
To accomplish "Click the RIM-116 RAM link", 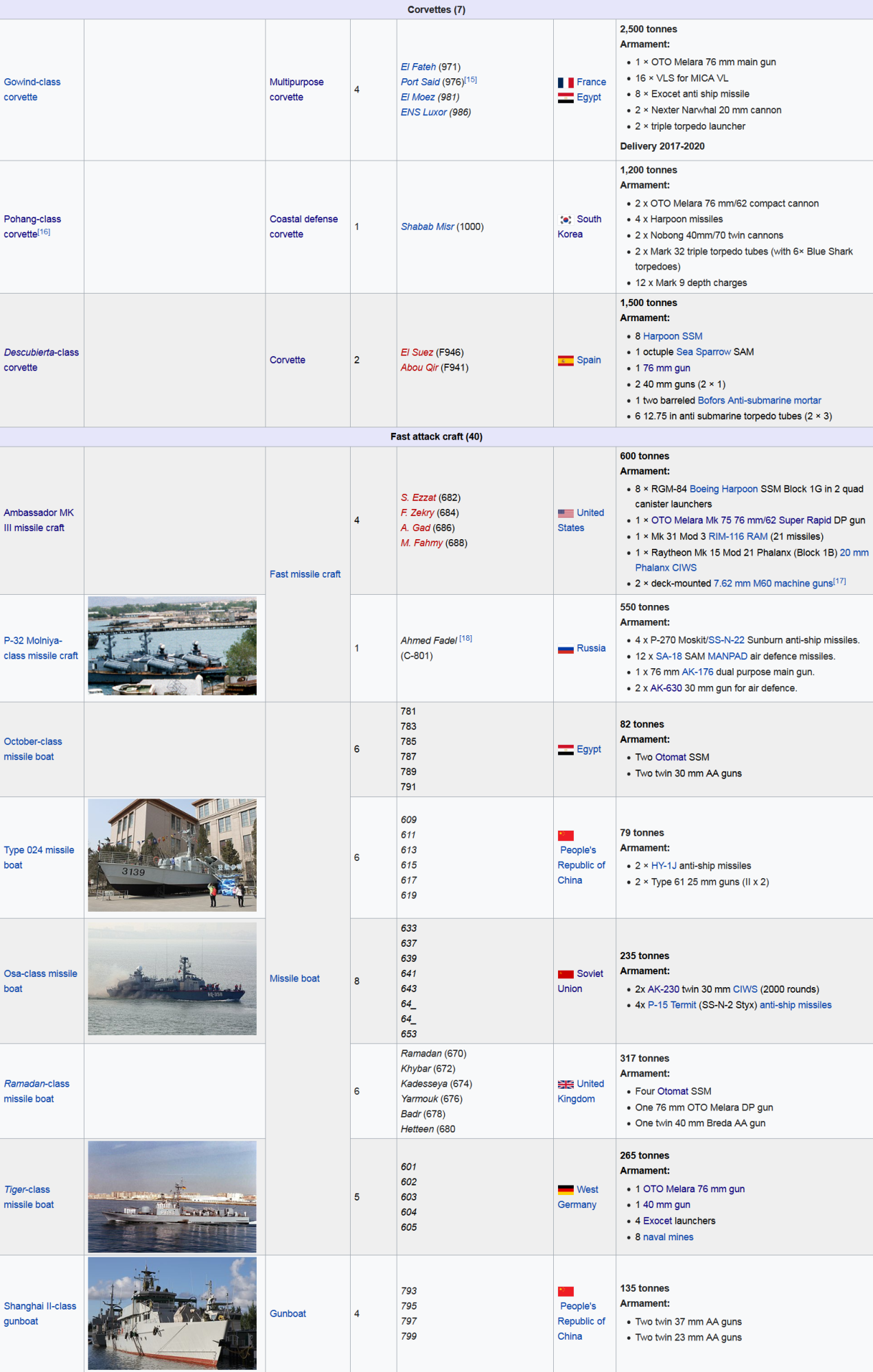I will [x=738, y=536].
